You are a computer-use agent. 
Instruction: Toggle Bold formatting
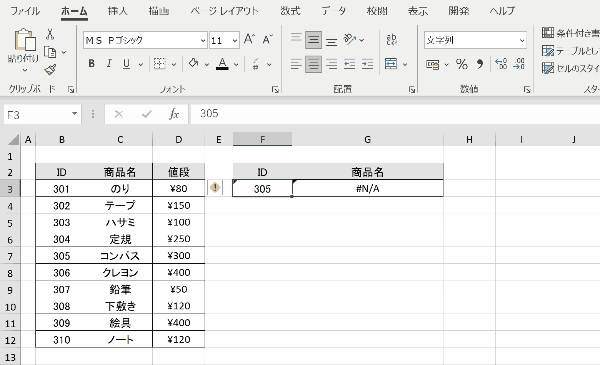click(x=91, y=64)
